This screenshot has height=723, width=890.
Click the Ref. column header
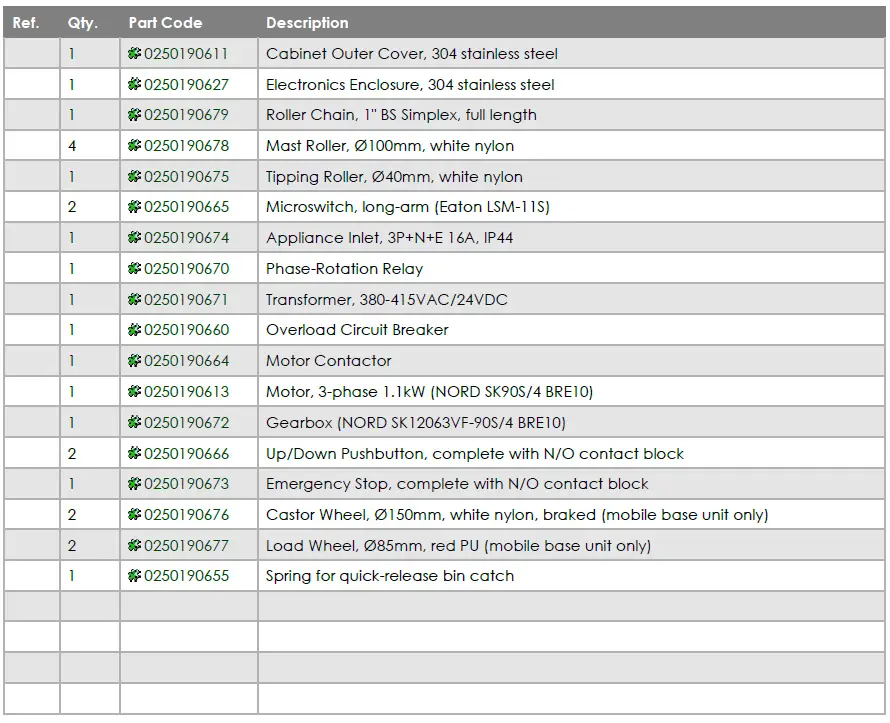pos(26,23)
